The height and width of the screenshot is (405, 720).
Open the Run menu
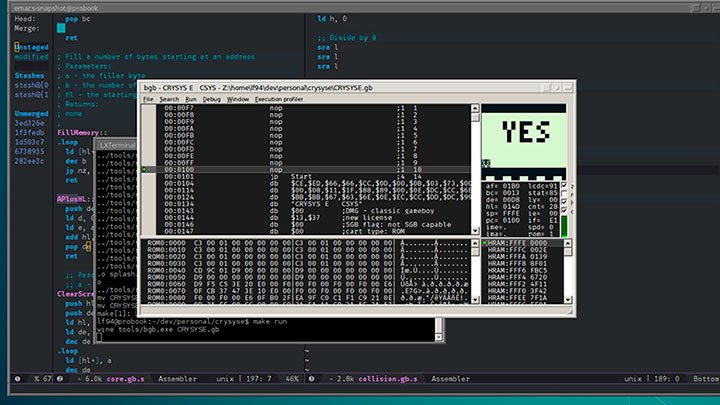(x=190, y=99)
